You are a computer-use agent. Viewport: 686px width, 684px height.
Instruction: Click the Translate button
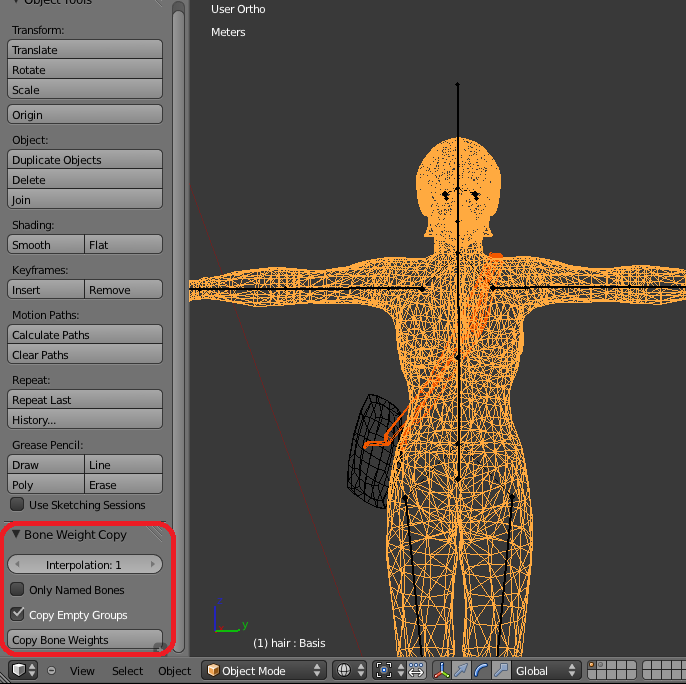click(x=85, y=49)
